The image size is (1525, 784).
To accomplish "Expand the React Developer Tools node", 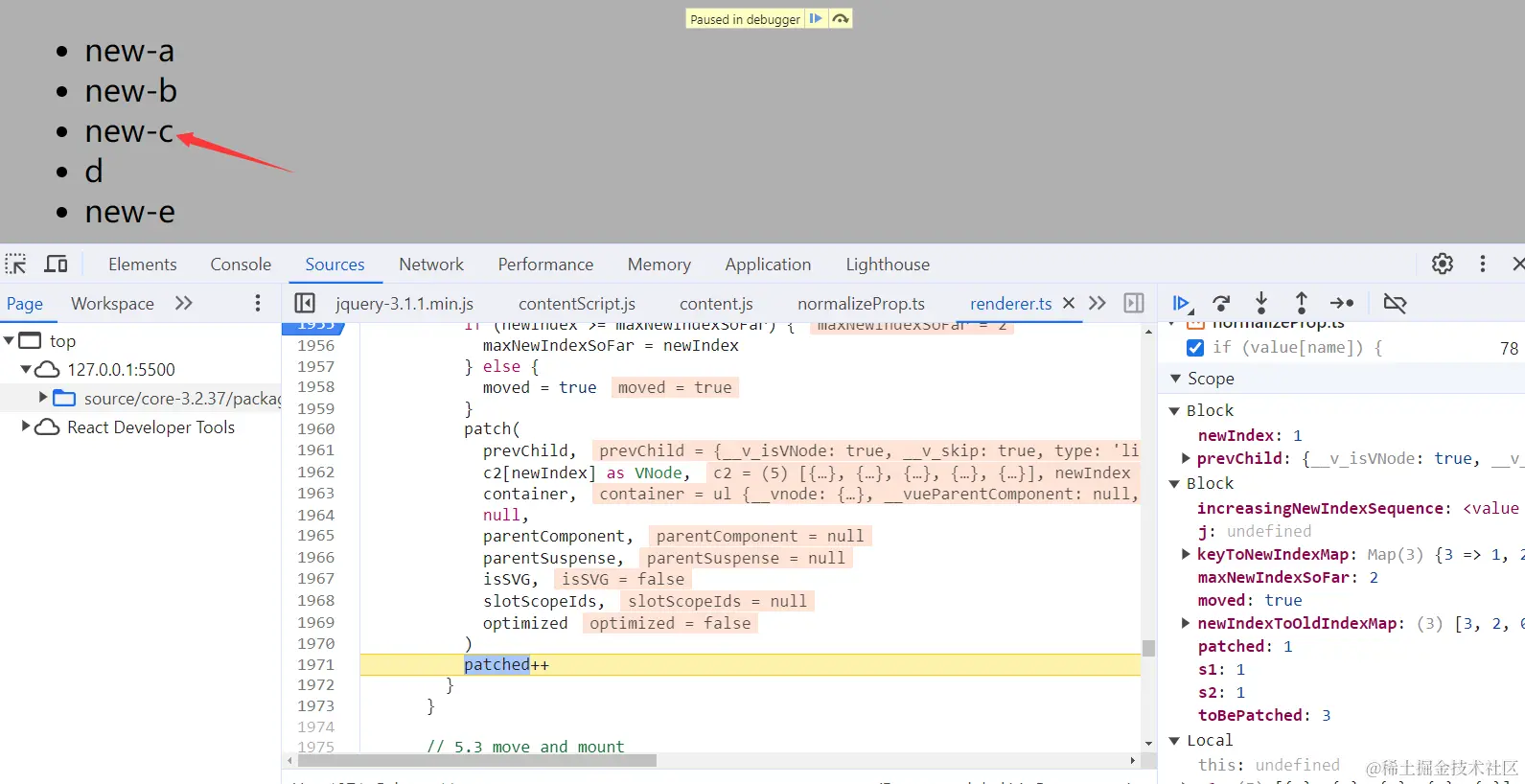I will 26,427.
